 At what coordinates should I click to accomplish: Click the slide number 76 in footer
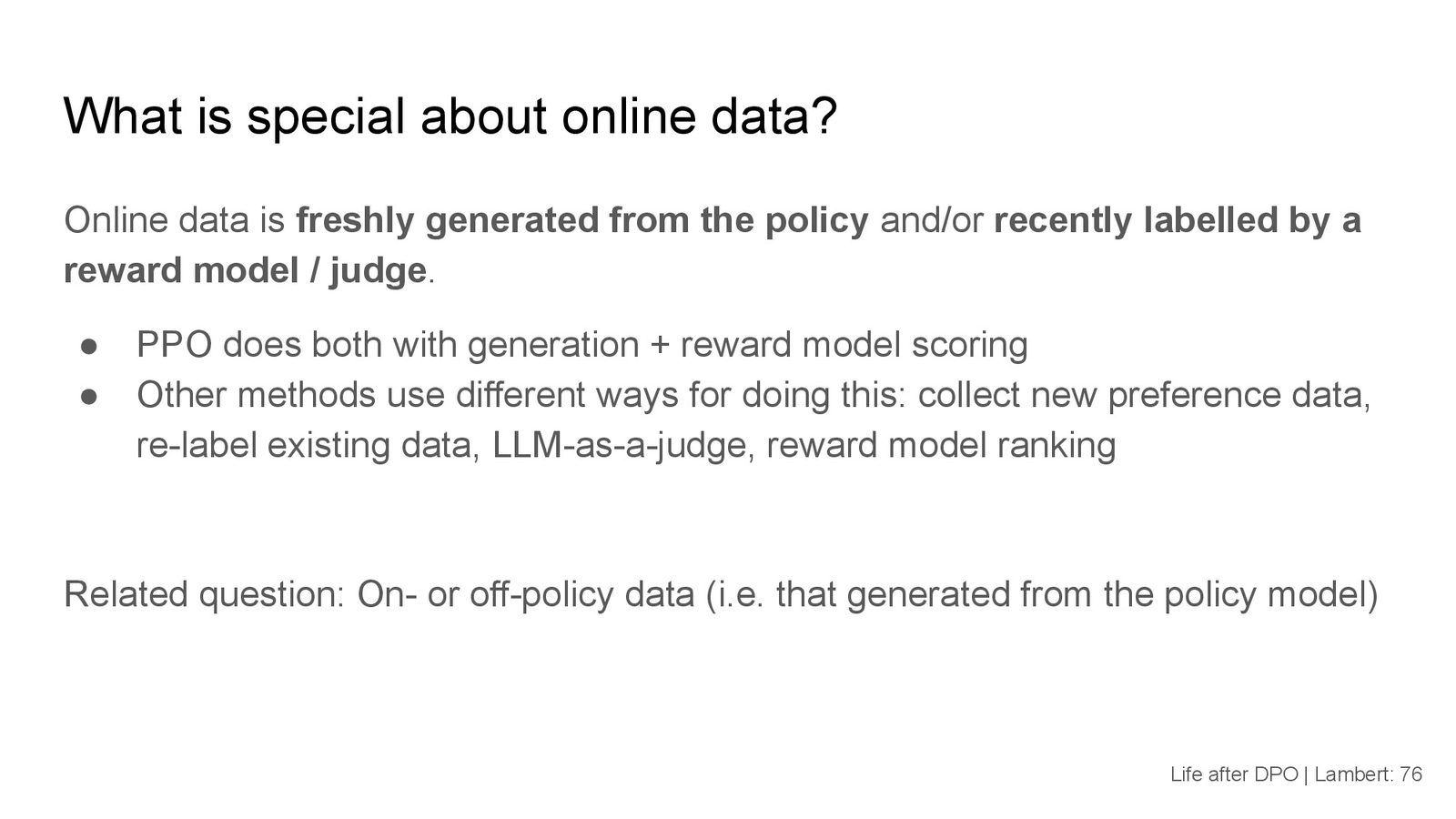tap(1410, 774)
